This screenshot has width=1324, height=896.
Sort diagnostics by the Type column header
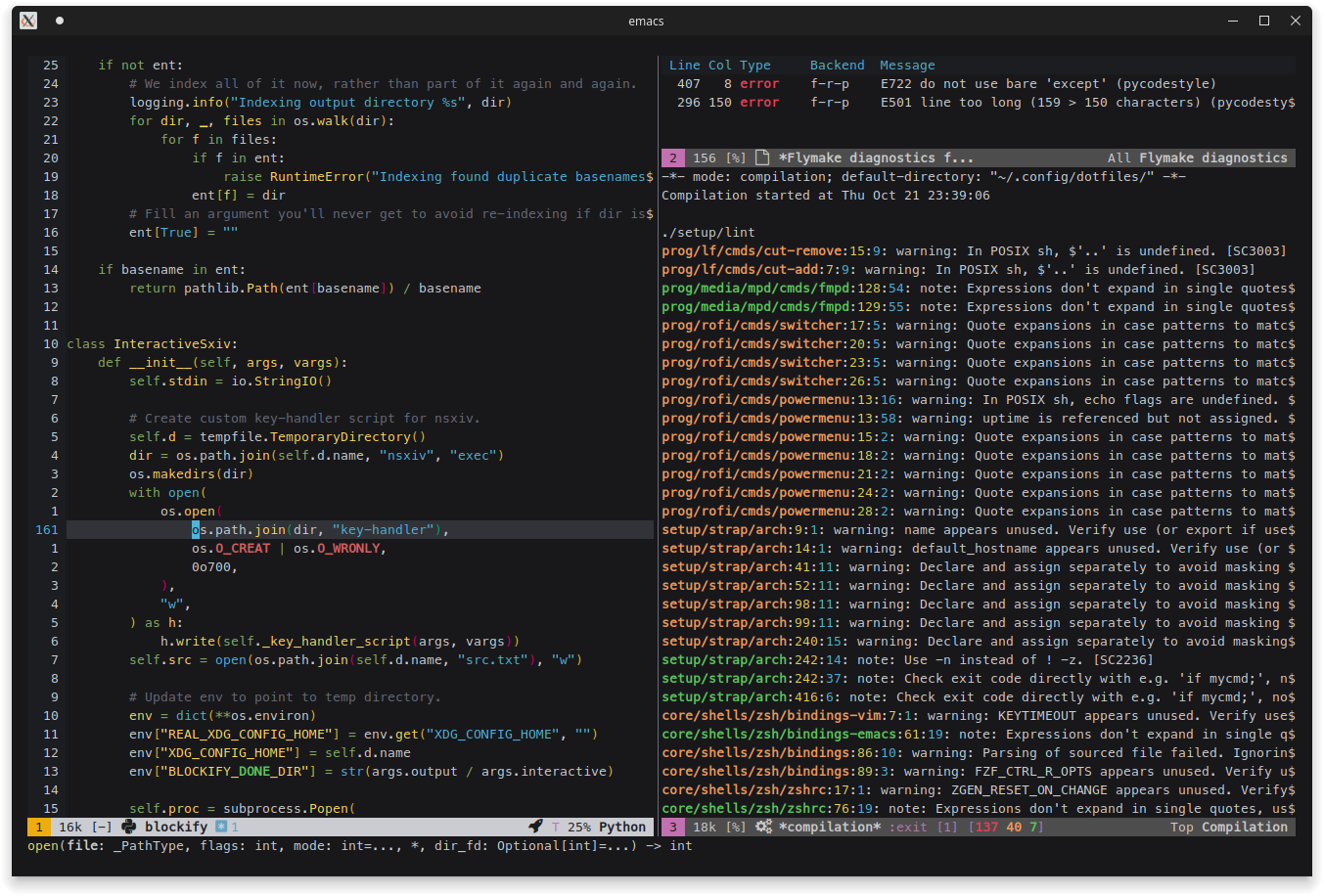(754, 66)
